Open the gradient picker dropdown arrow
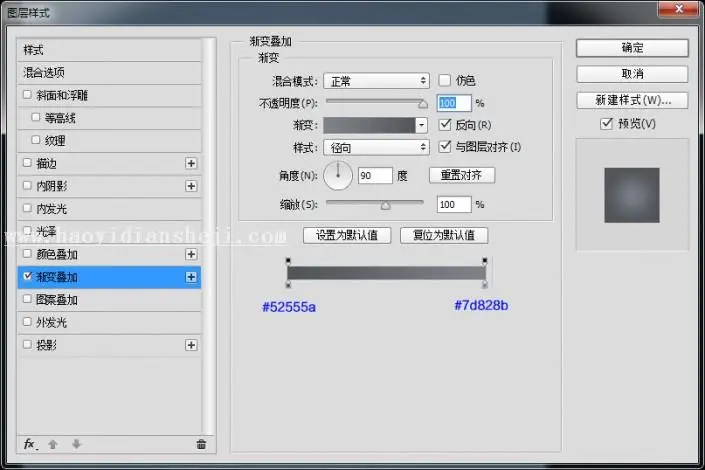The height and width of the screenshot is (470, 705). (421, 125)
